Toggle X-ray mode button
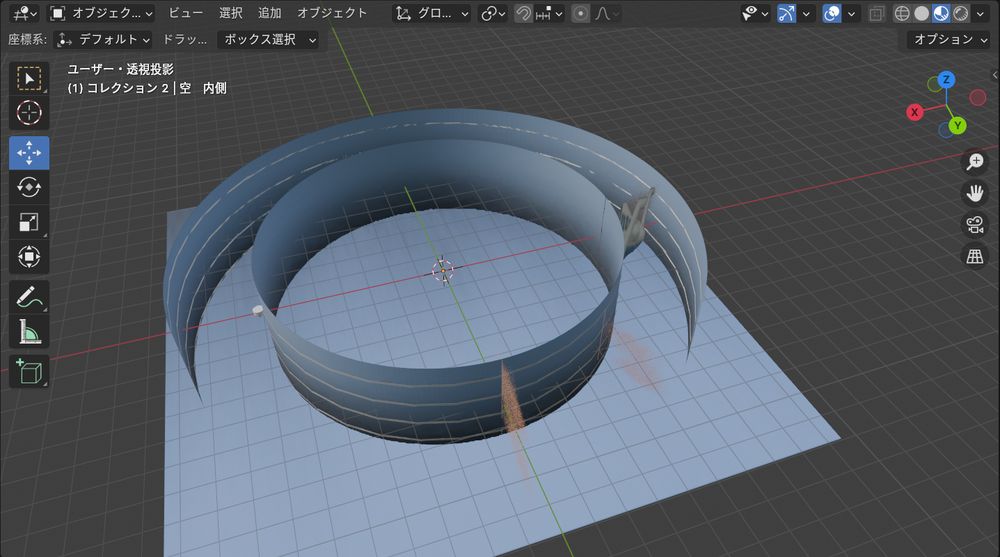Image resolution: width=1000 pixels, height=557 pixels. [877, 13]
